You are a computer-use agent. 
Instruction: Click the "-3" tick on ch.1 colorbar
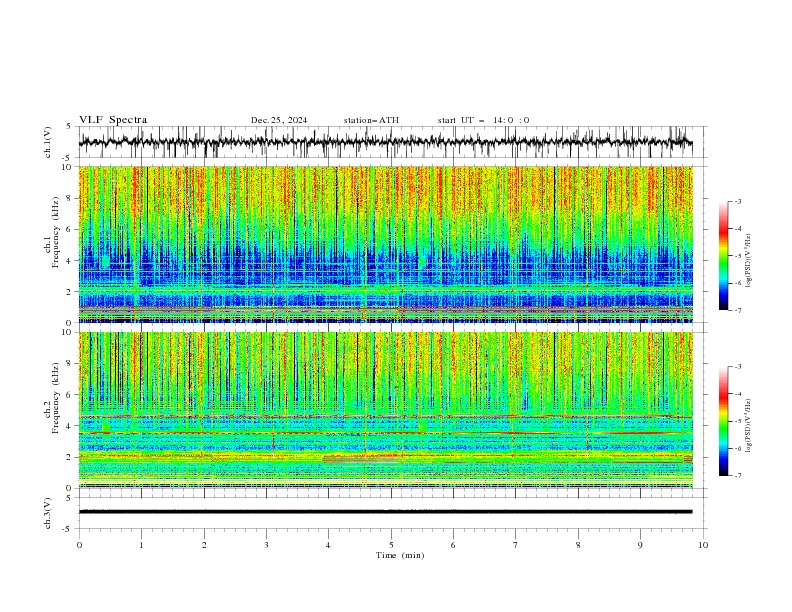737,201
